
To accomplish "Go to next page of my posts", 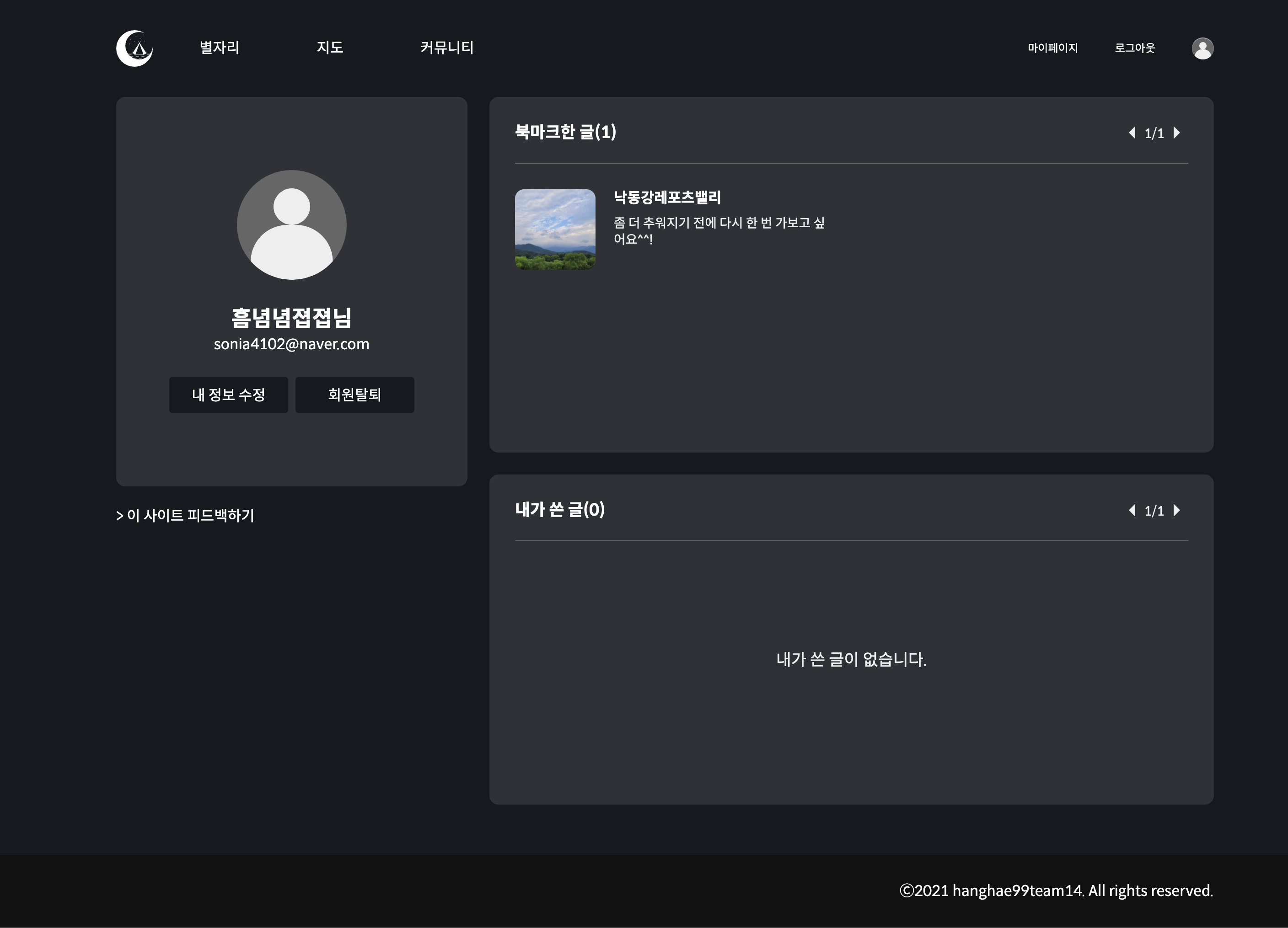I will pyautogui.click(x=1177, y=510).
